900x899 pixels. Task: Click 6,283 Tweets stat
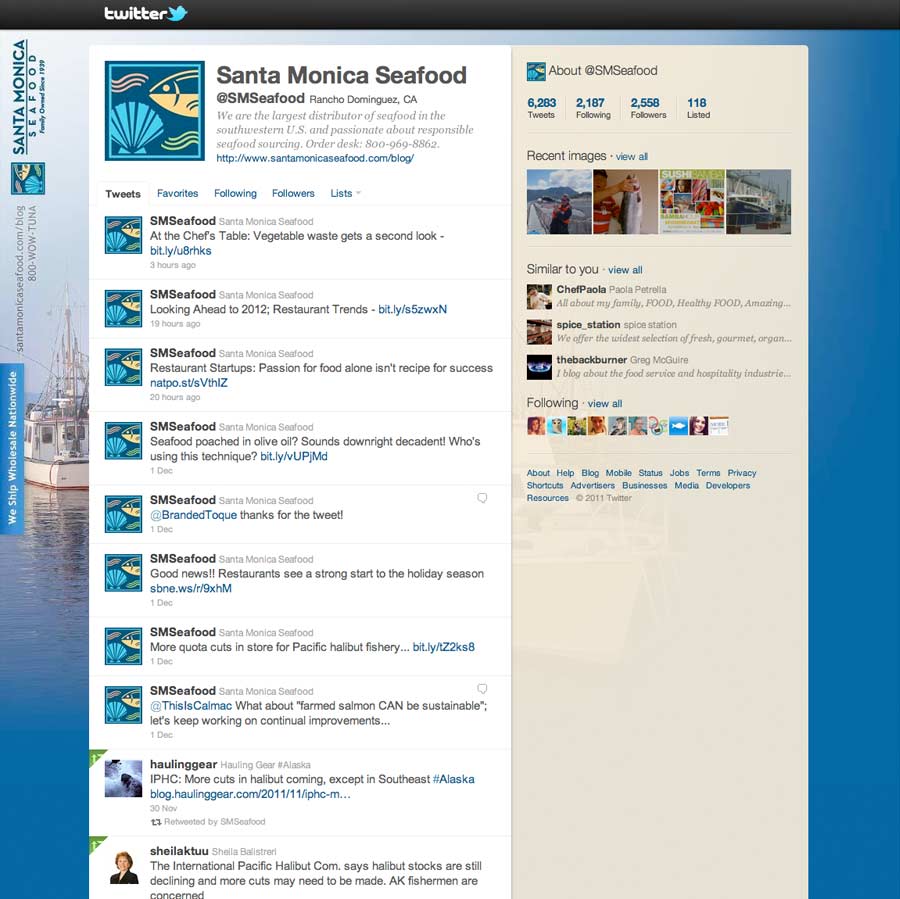click(541, 108)
